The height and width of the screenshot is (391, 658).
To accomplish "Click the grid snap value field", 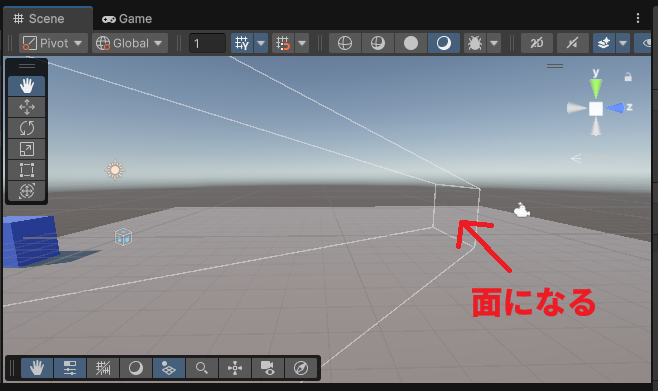I will click(x=207, y=43).
